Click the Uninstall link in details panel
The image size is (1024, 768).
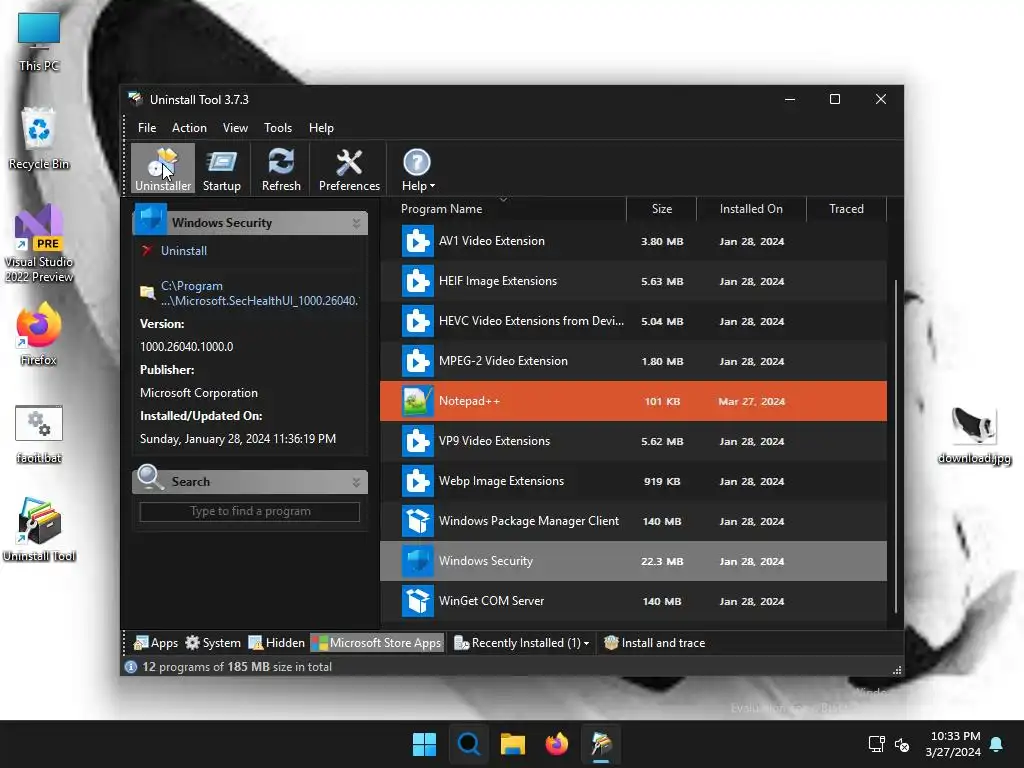(x=184, y=251)
